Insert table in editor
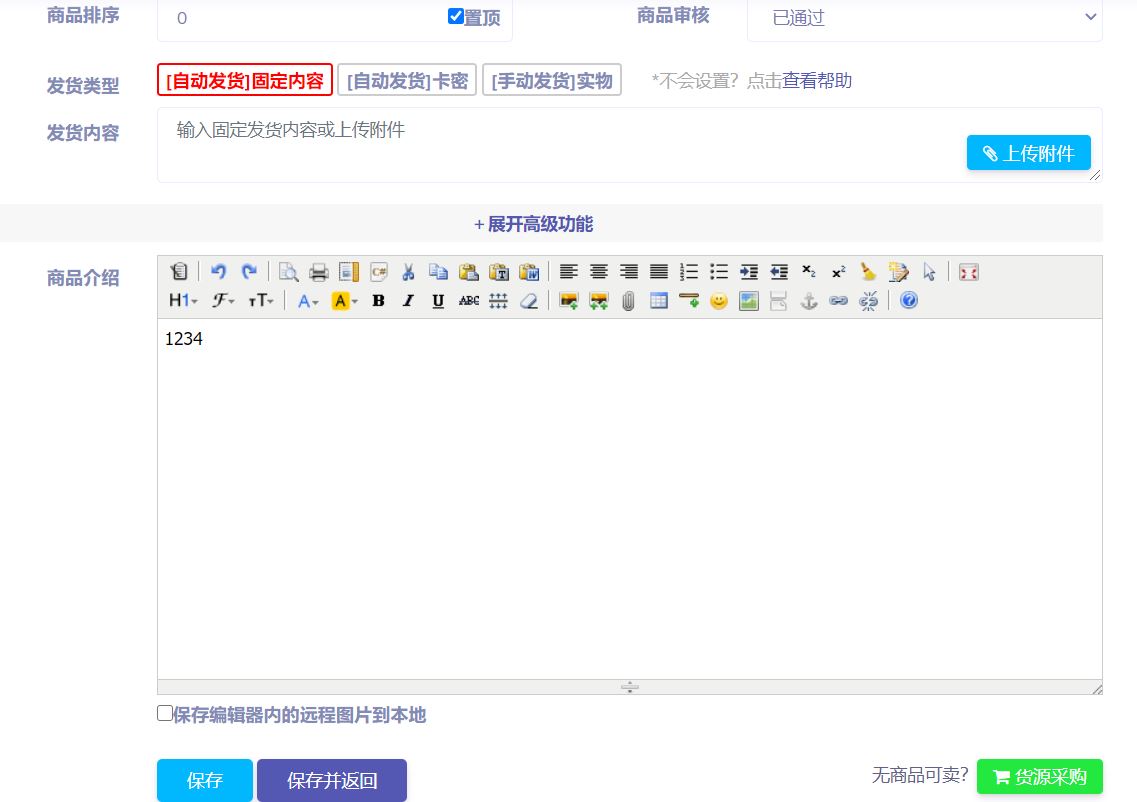Screen dimensions: 1137x802 point(658,301)
